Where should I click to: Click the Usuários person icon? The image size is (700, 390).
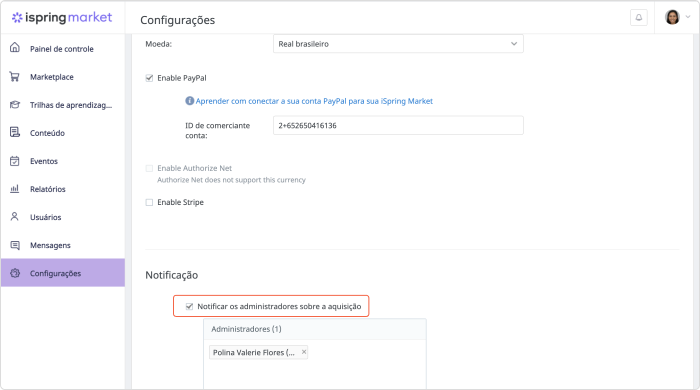pyautogui.click(x=15, y=217)
